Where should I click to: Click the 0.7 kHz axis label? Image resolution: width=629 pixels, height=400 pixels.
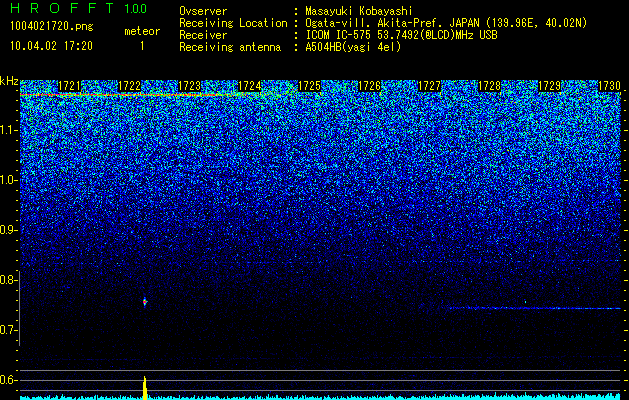[8, 330]
